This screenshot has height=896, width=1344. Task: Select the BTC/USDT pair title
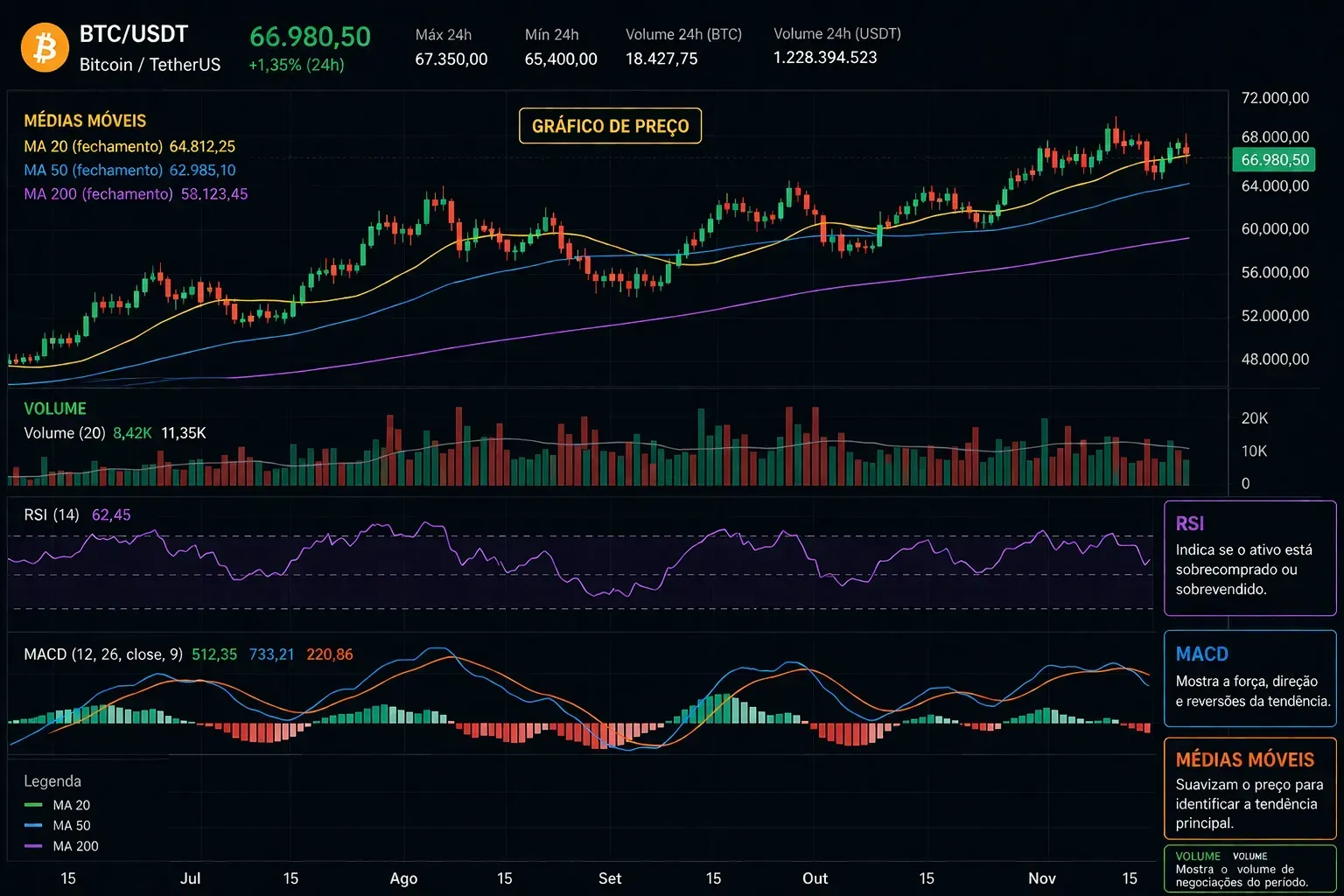coord(134,34)
